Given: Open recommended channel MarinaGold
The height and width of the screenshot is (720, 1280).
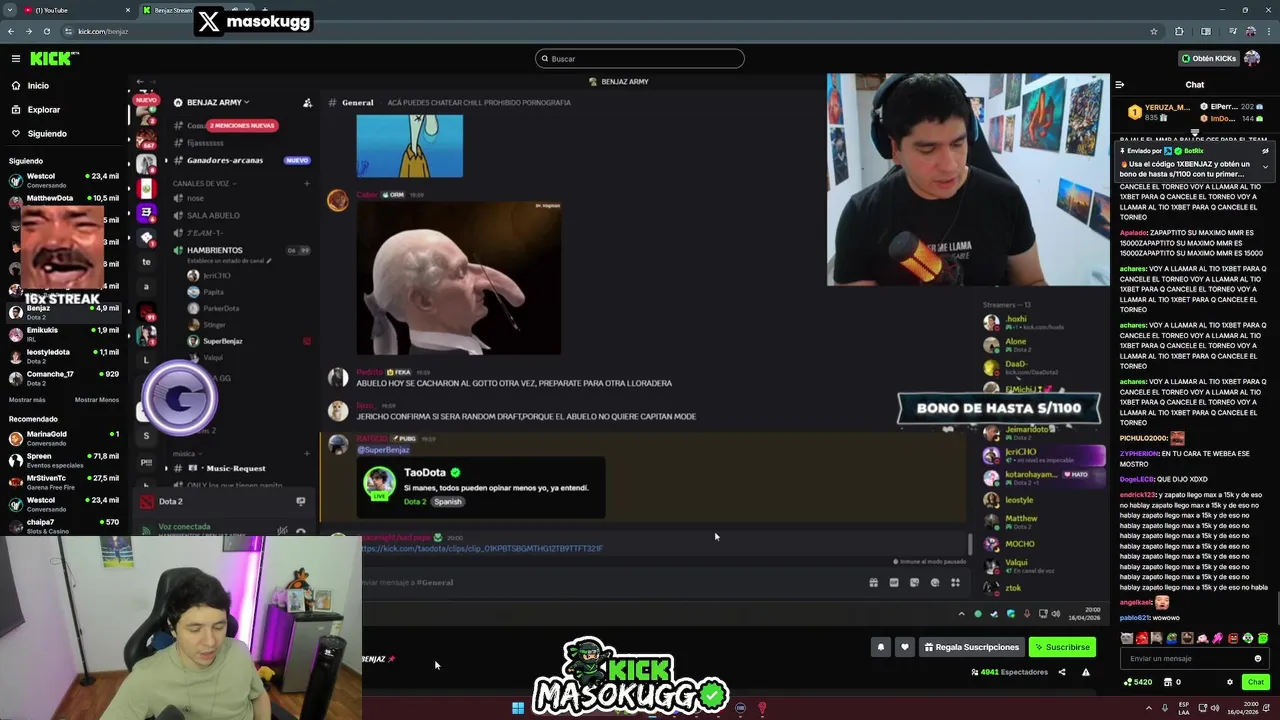Looking at the screenshot, I should tap(63, 439).
